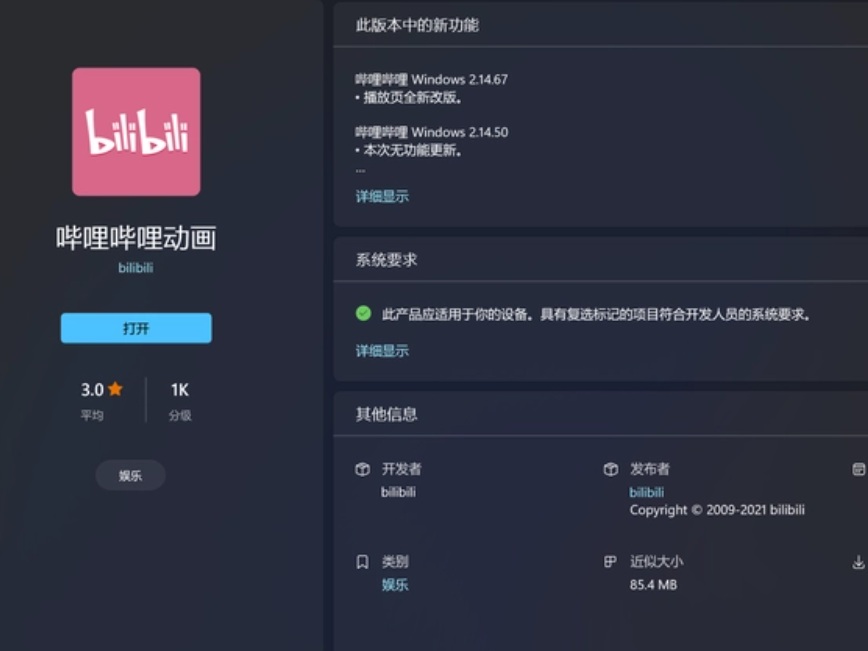Click the 哔哩哔哩动画 app title
Screen dimensions: 868x651
coord(136,238)
